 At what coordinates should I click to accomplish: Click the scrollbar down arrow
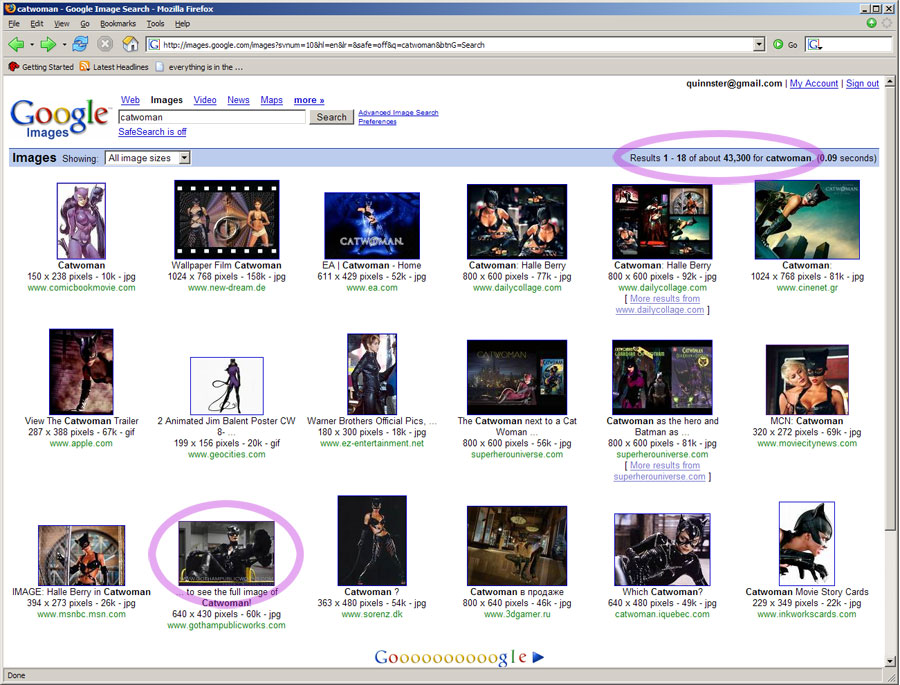pos(890,661)
